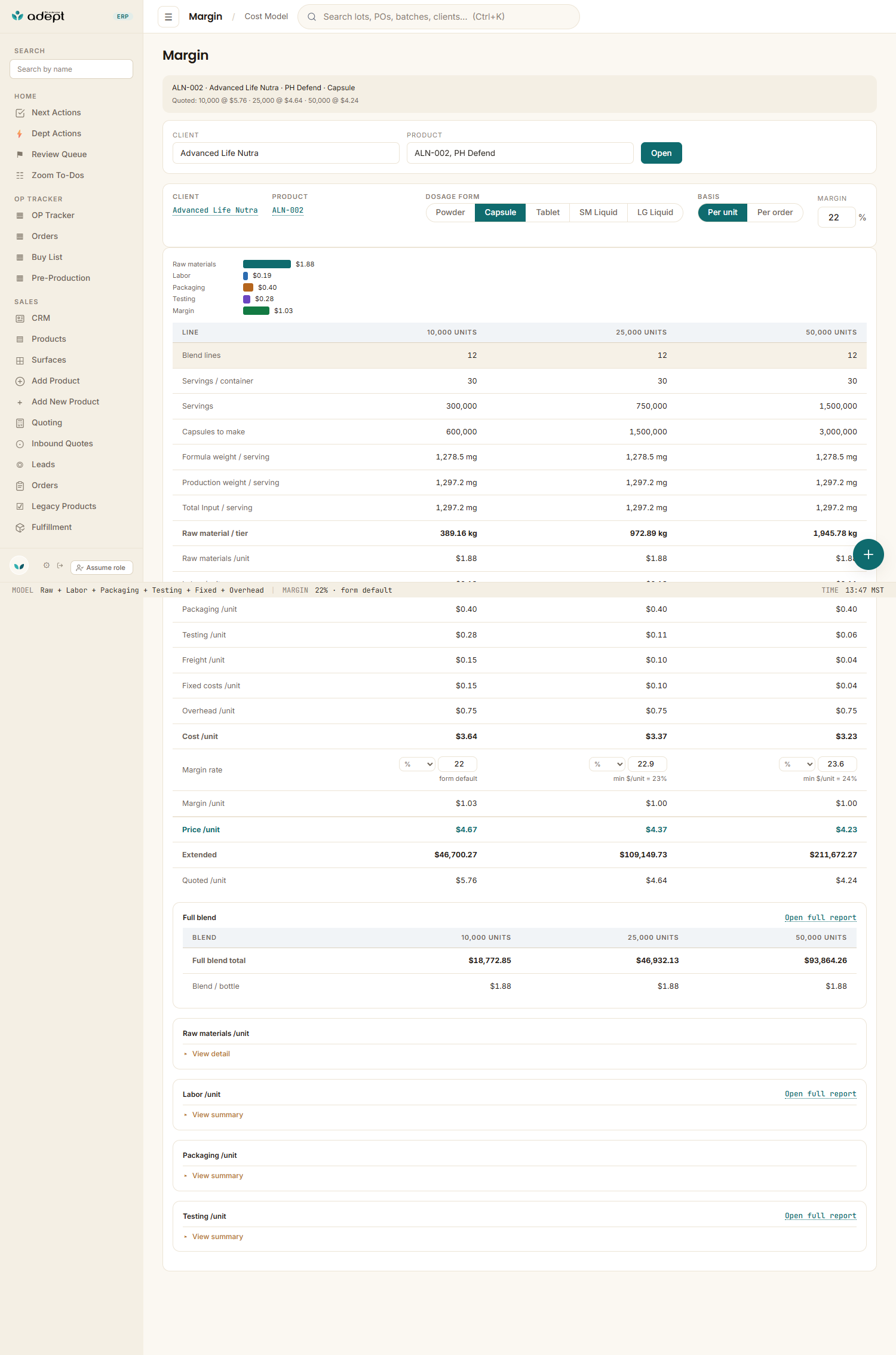Focus the global search field in top bar

(438, 17)
